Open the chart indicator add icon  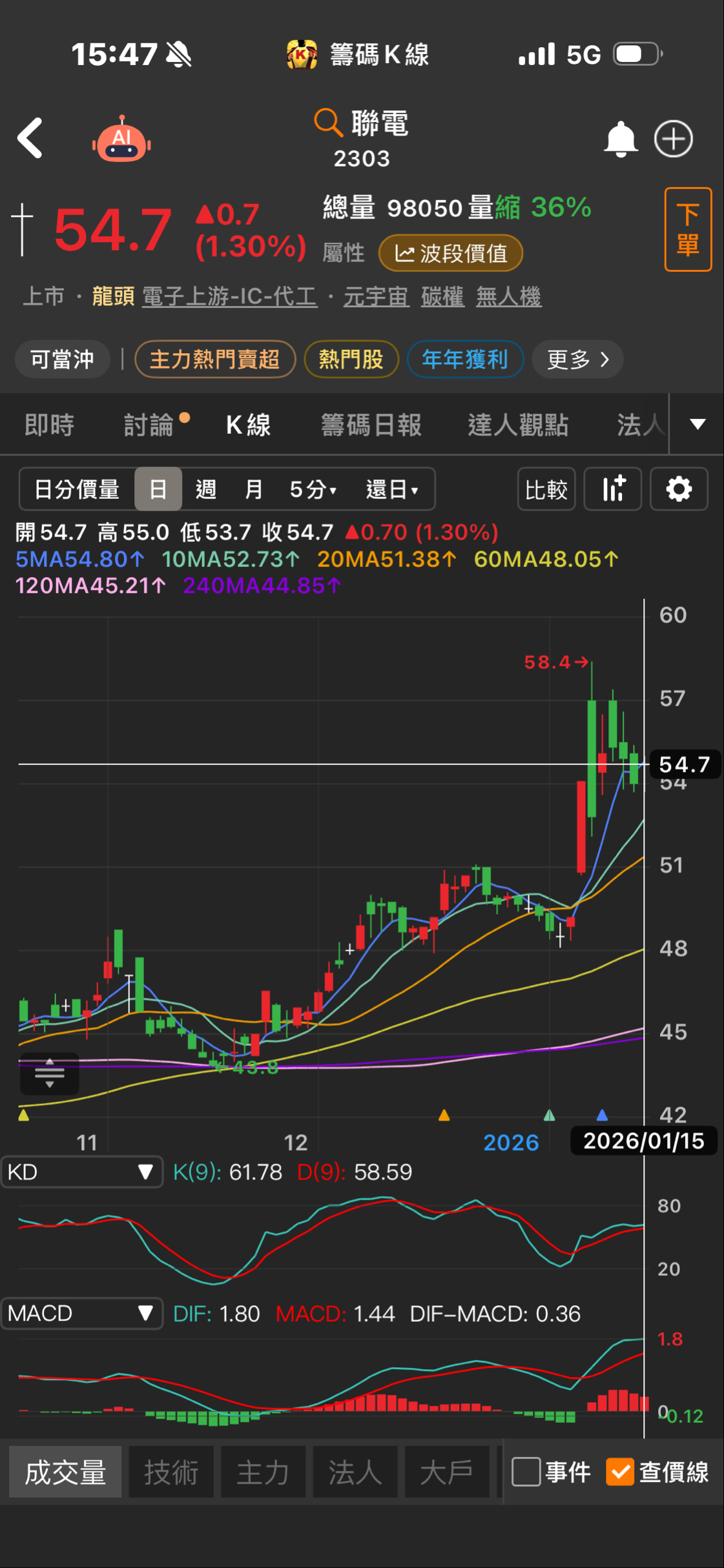[x=613, y=489]
